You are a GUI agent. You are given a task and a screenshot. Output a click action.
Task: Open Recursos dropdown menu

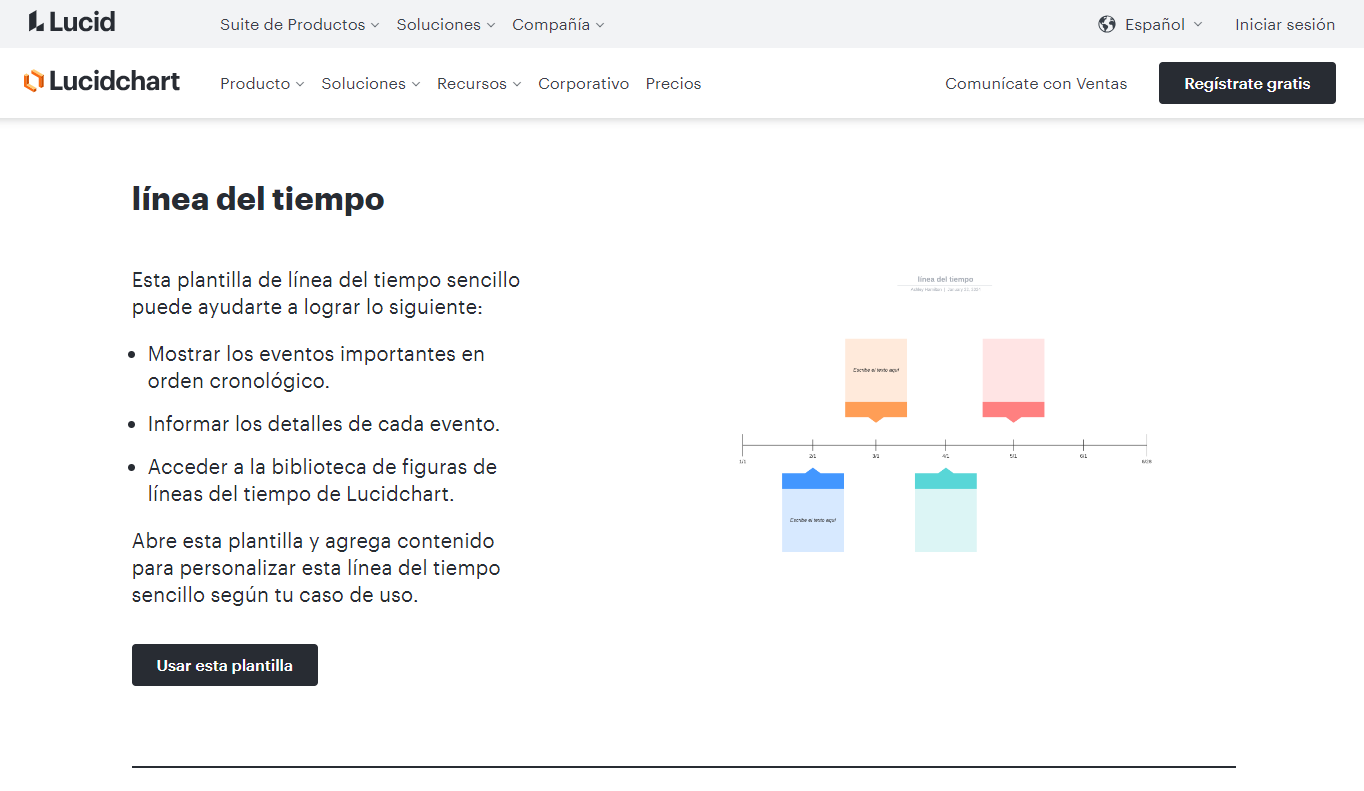pyautogui.click(x=479, y=84)
